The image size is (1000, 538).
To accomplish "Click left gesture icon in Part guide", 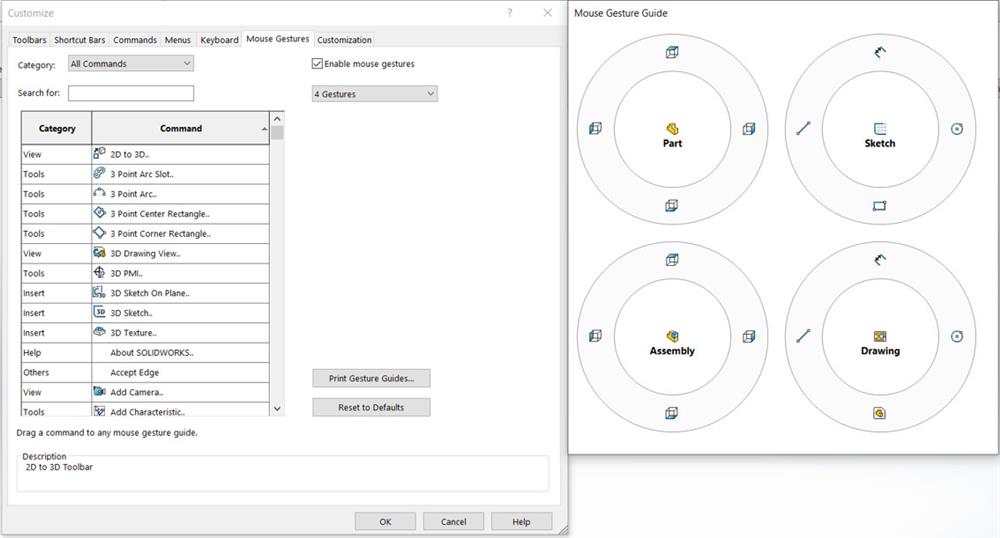I will 595,129.
